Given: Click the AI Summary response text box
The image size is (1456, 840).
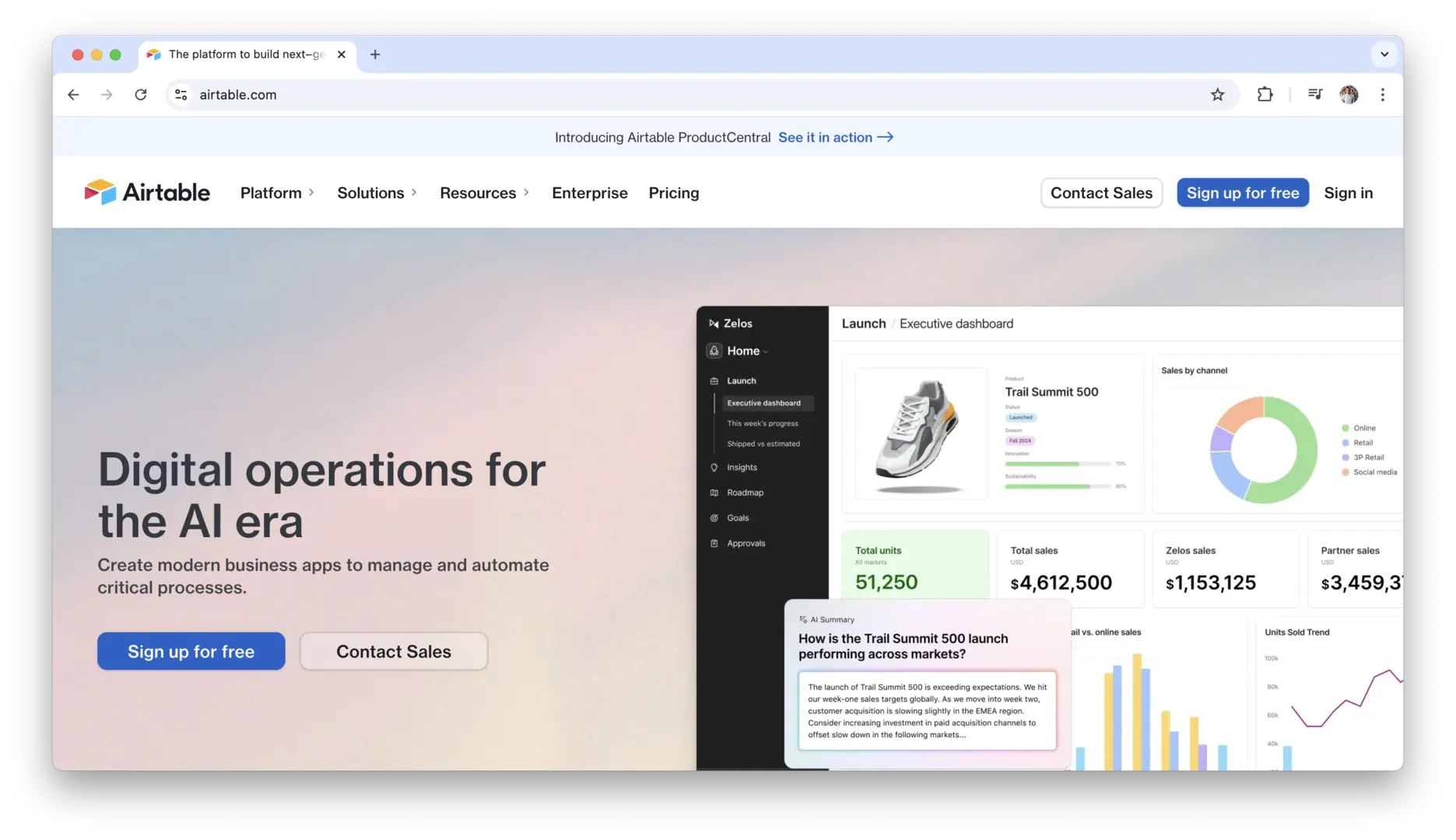Looking at the screenshot, I should (928, 711).
